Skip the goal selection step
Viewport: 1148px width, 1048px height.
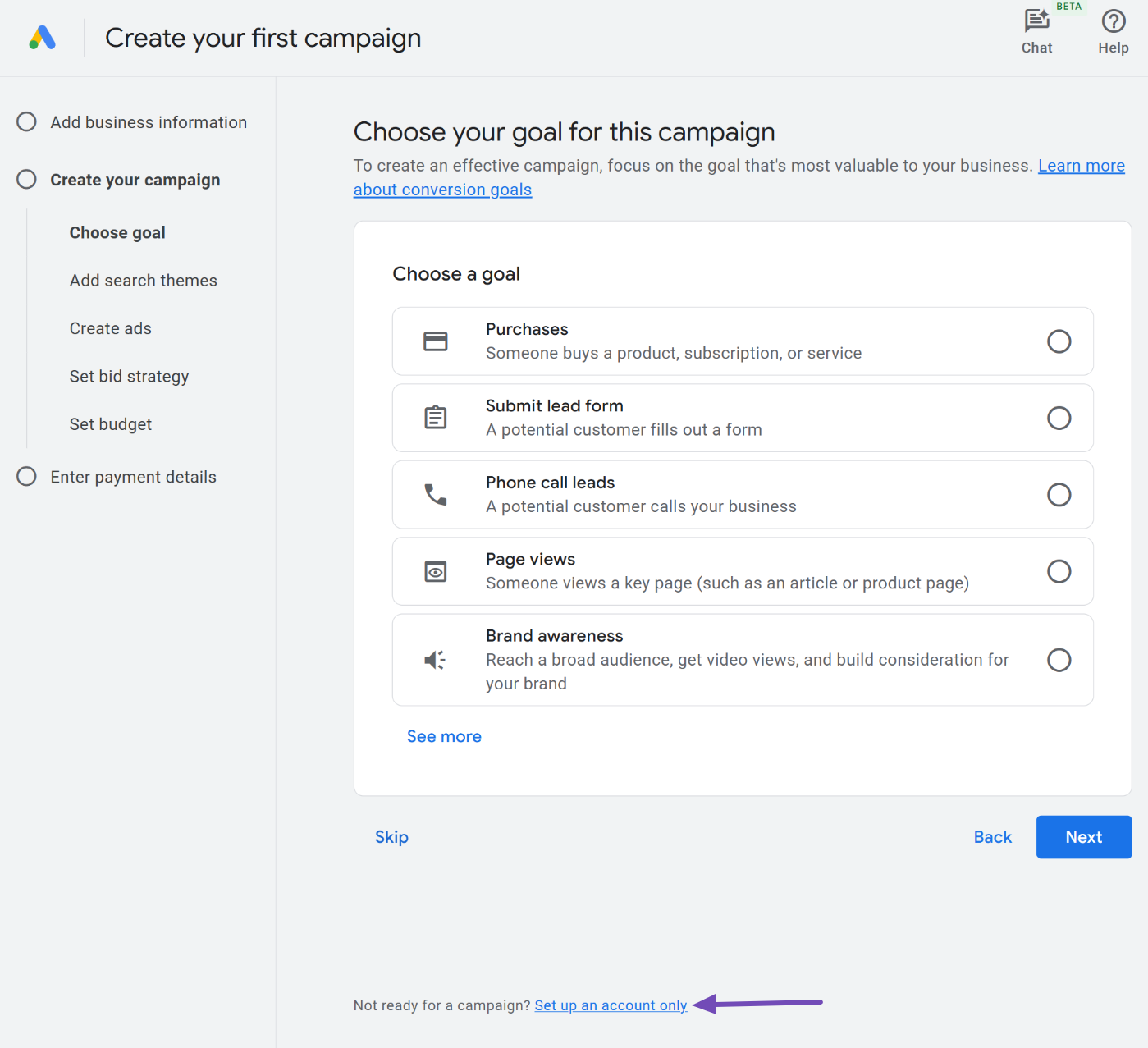click(x=391, y=837)
